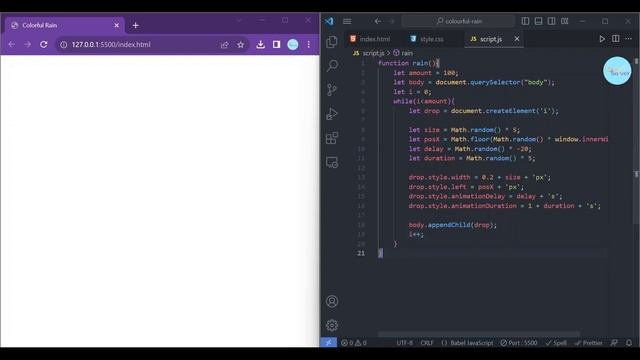Run the code with the play button
This screenshot has height=360, width=640.
(602, 39)
